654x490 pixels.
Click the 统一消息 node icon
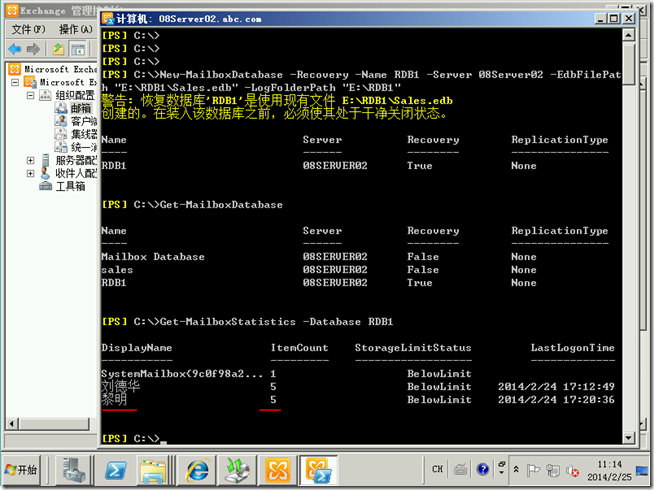click(61, 147)
